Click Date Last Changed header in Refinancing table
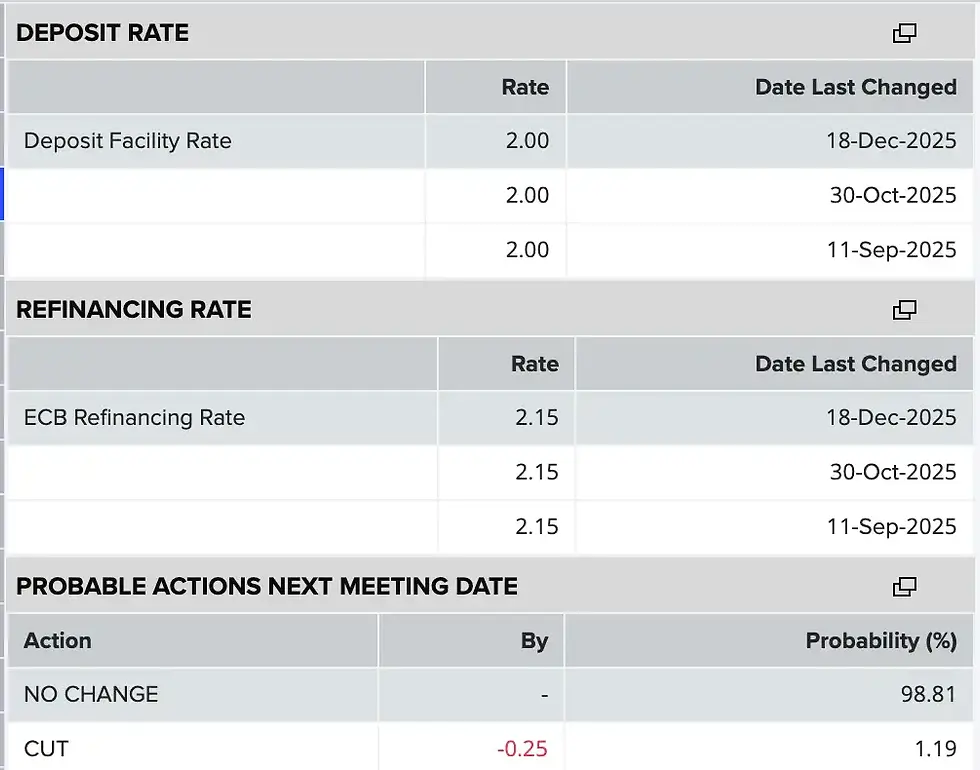980x770 pixels. tap(855, 364)
